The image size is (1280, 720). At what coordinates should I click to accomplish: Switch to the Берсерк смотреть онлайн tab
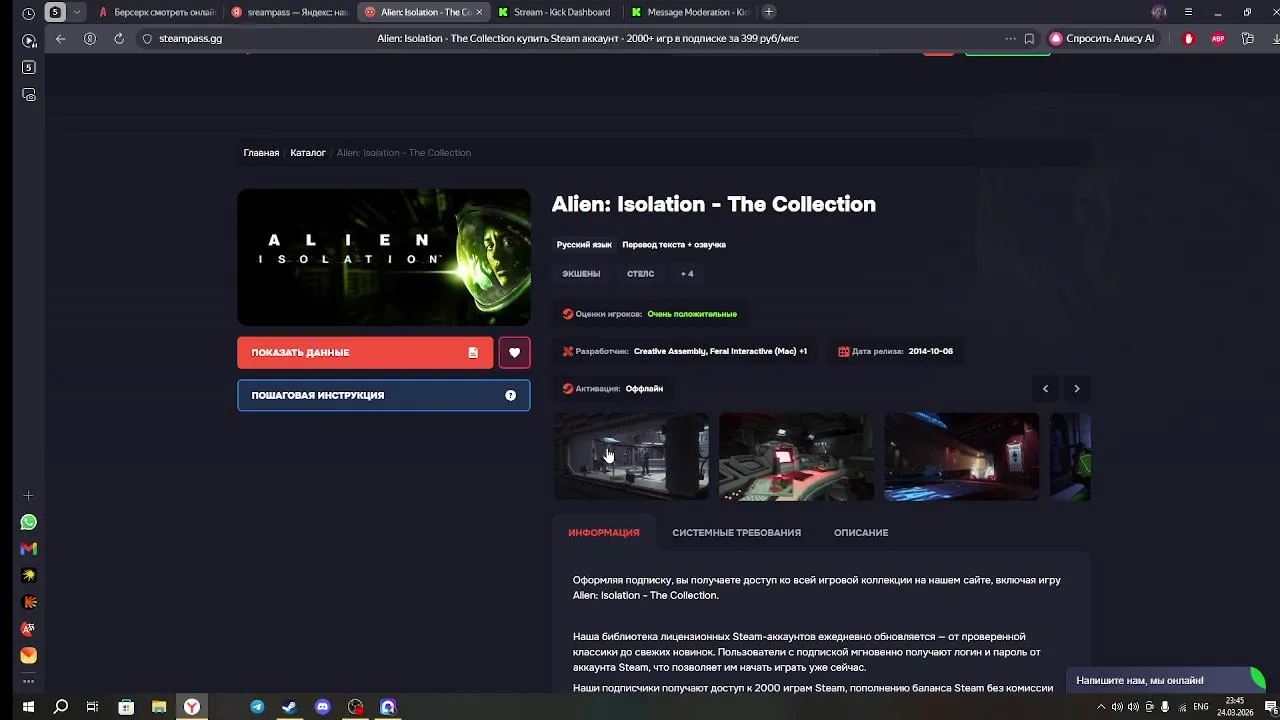[x=157, y=12]
